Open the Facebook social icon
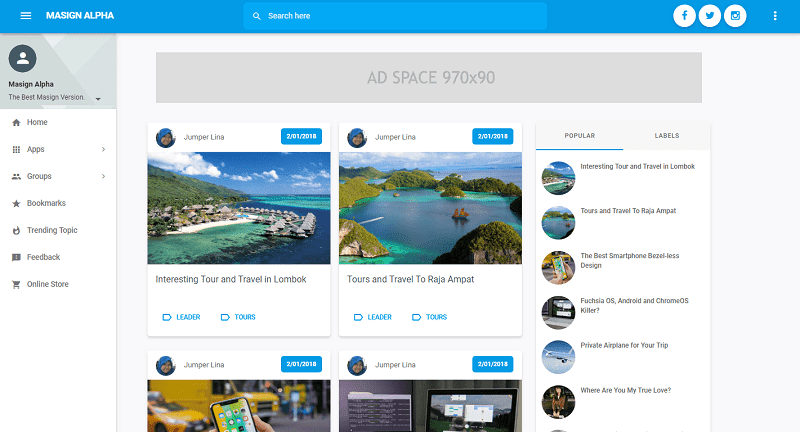800x432 pixels. (684, 16)
